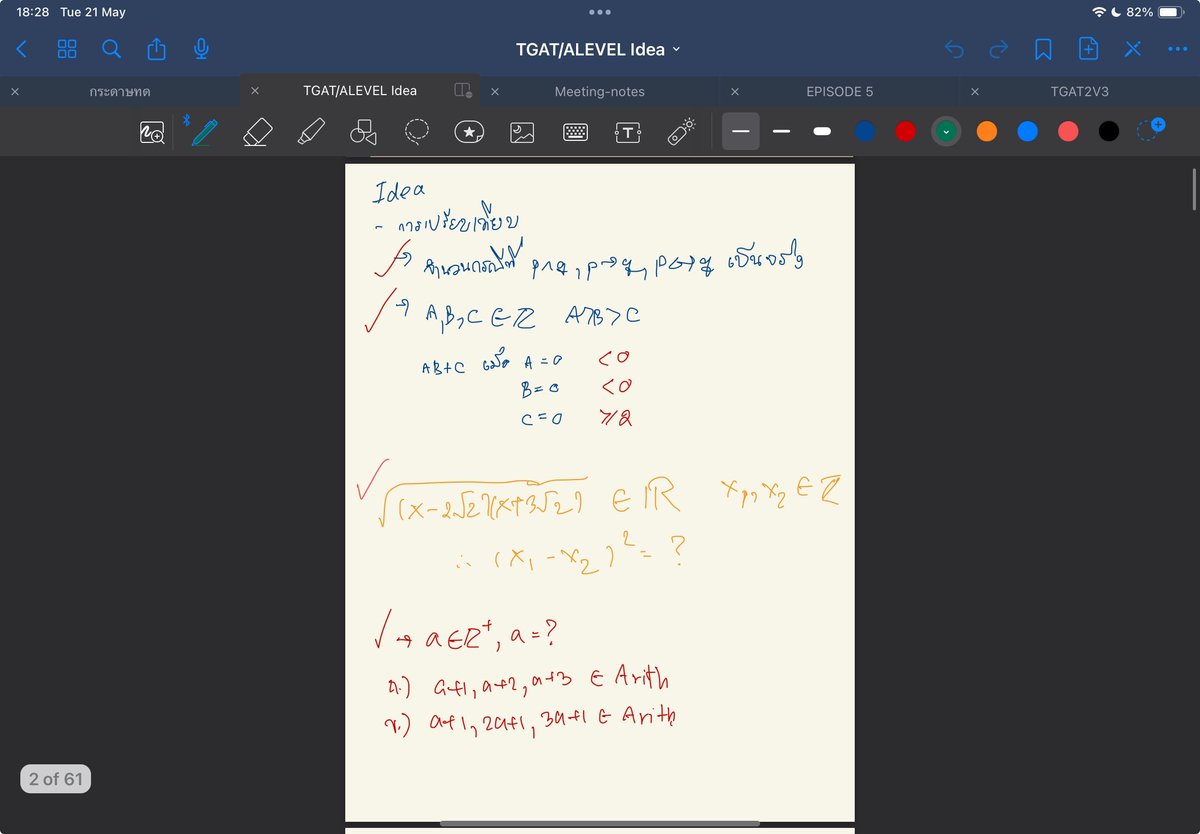The width and height of the screenshot is (1200, 834).
Task: Select the Text box tool
Action: (x=627, y=132)
